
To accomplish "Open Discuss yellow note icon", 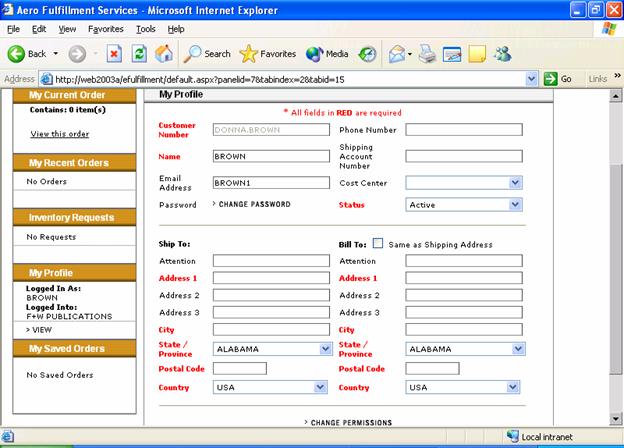I will [477, 54].
